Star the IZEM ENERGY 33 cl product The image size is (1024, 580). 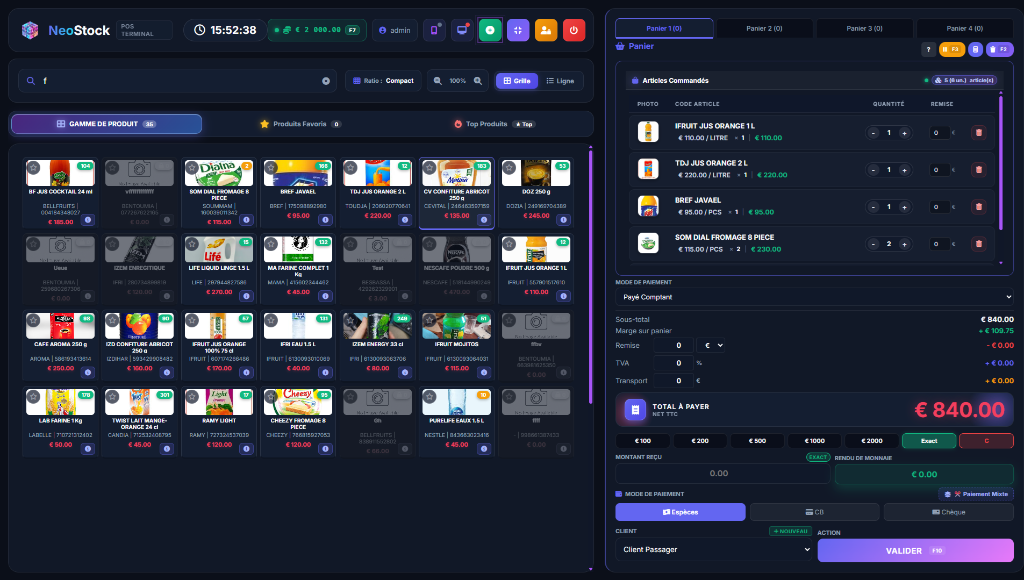tap(351, 321)
